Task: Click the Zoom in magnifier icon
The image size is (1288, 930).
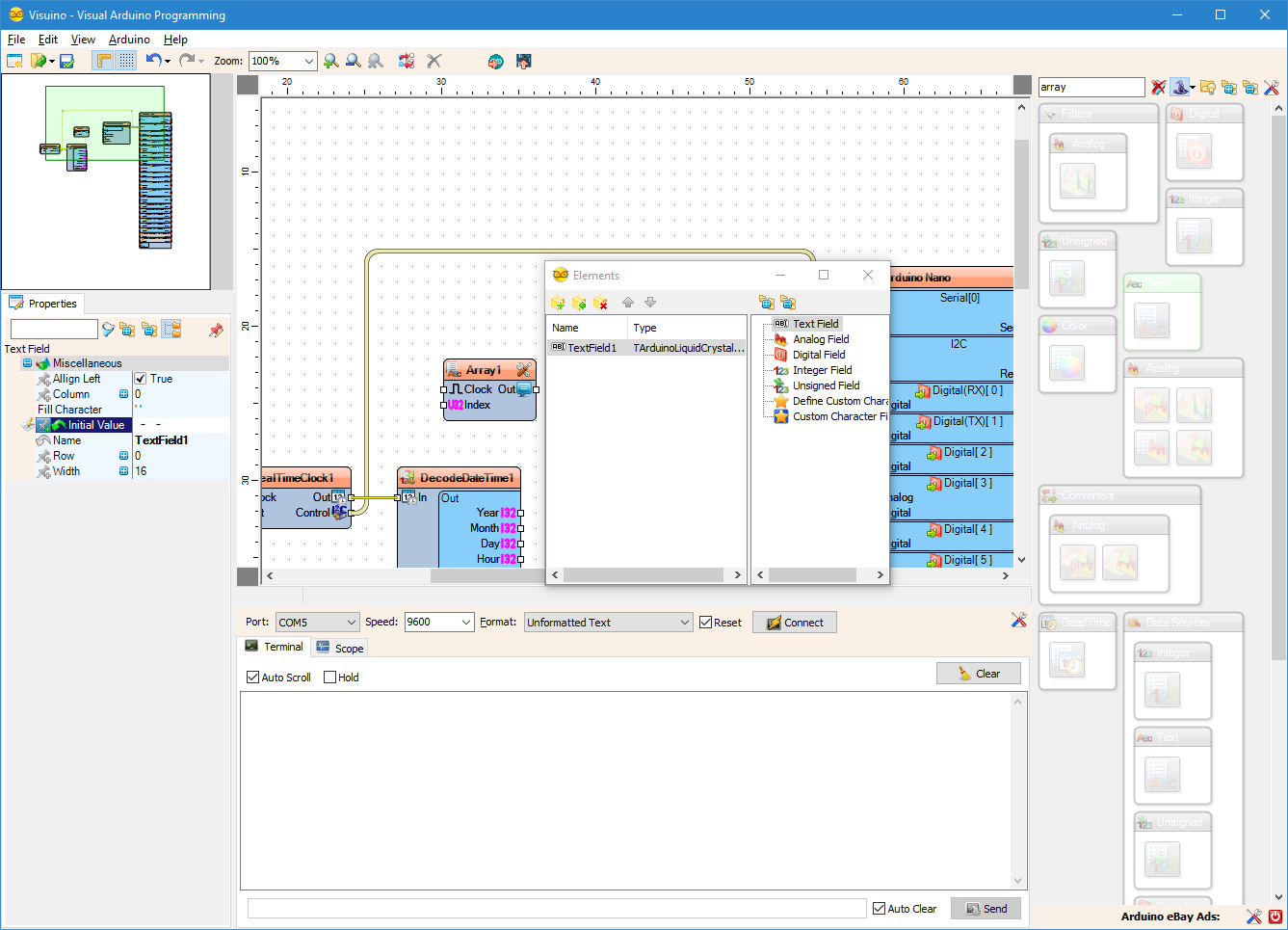Action: click(330, 61)
